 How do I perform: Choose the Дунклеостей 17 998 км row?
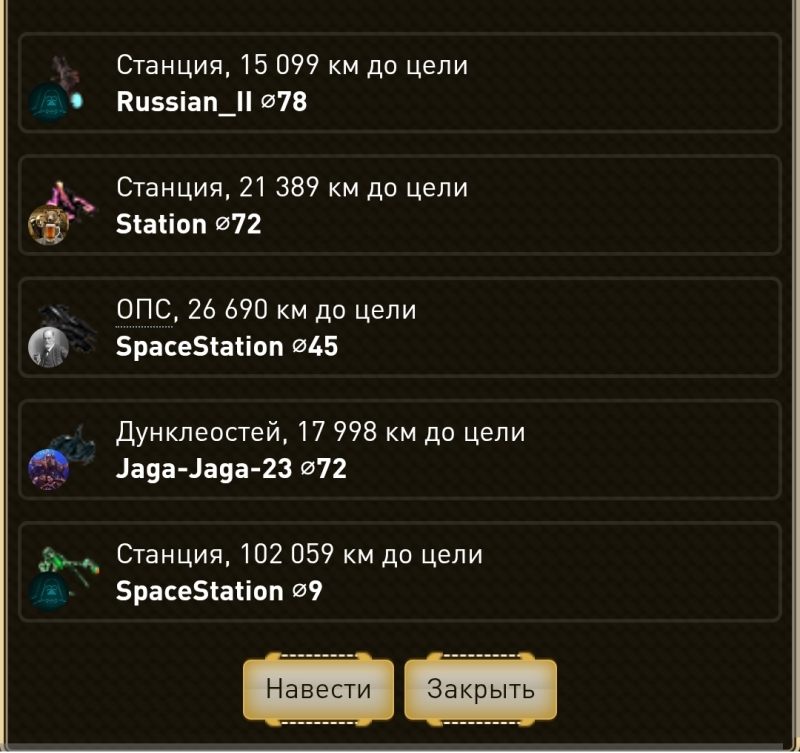pyautogui.click(x=400, y=450)
